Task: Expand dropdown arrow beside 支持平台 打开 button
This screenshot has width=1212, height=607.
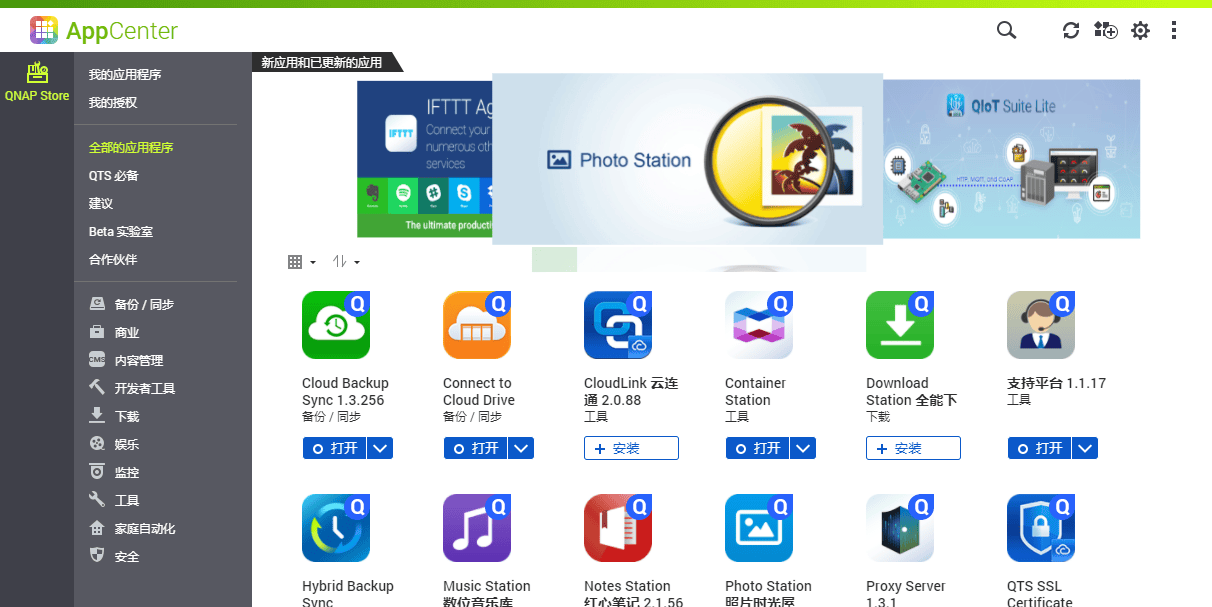Action: (x=1085, y=448)
